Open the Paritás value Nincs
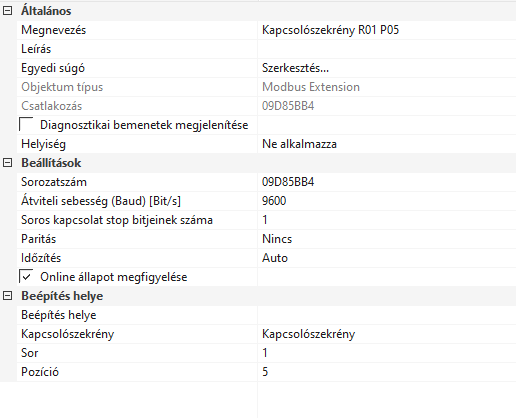516x418 pixels. [387, 239]
